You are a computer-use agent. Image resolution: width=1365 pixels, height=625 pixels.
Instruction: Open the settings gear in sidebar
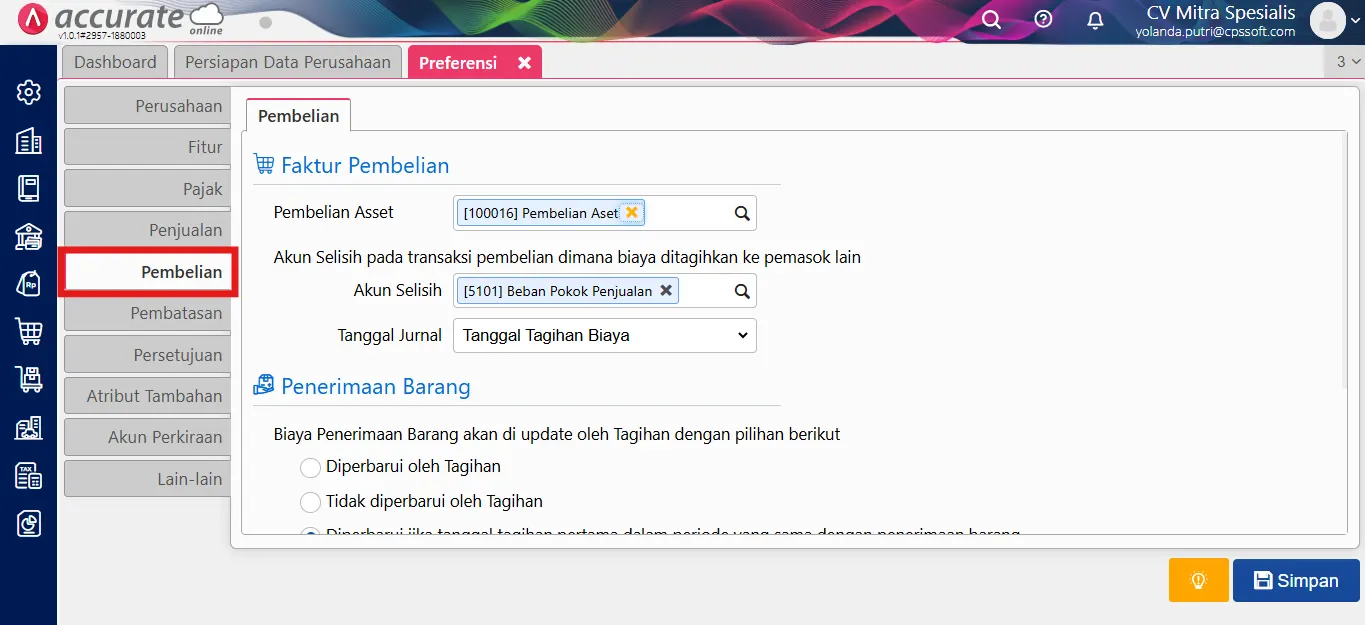pyautogui.click(x=29, y=93)
